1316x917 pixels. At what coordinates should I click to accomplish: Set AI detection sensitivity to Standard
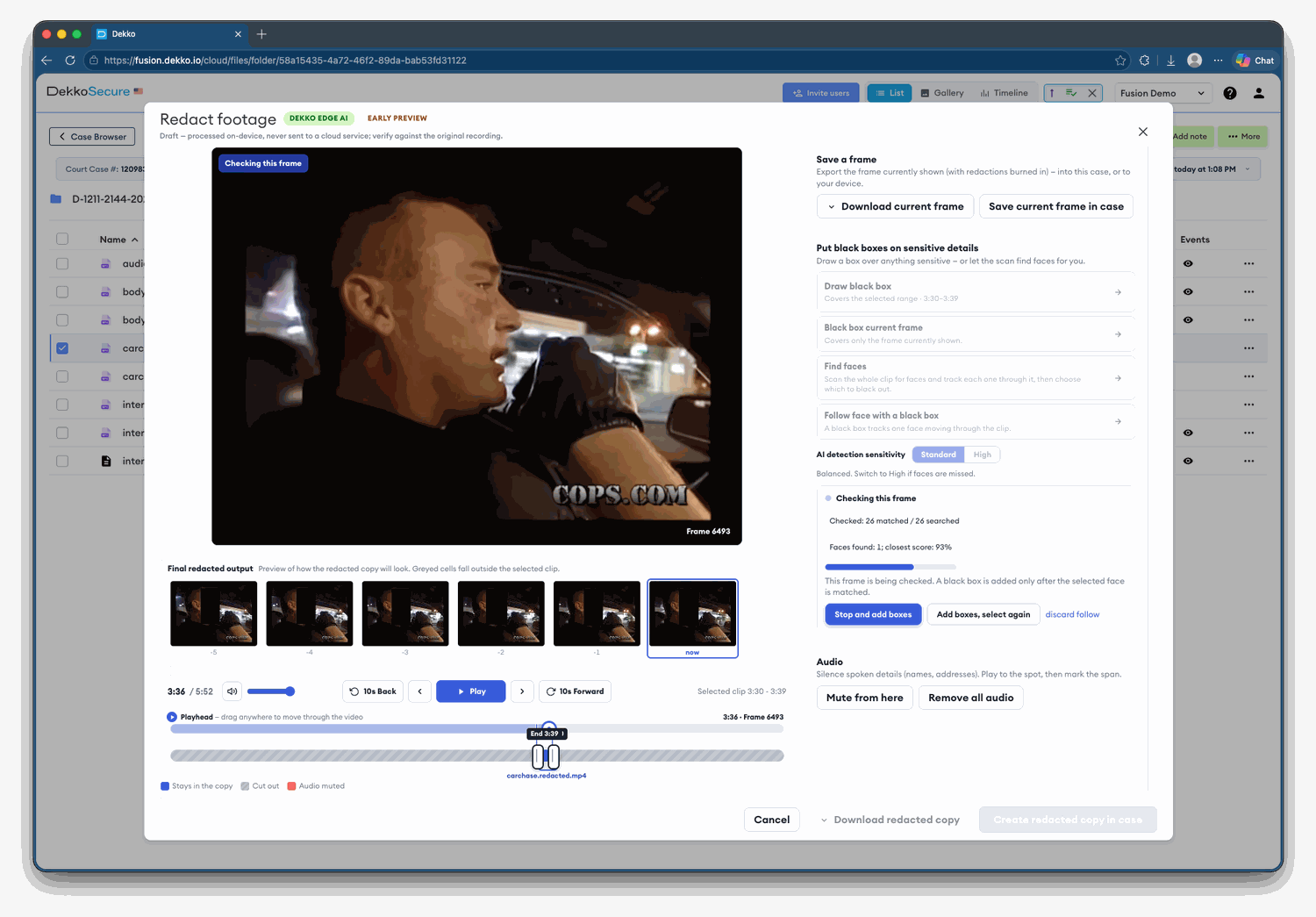click(938, 455)
